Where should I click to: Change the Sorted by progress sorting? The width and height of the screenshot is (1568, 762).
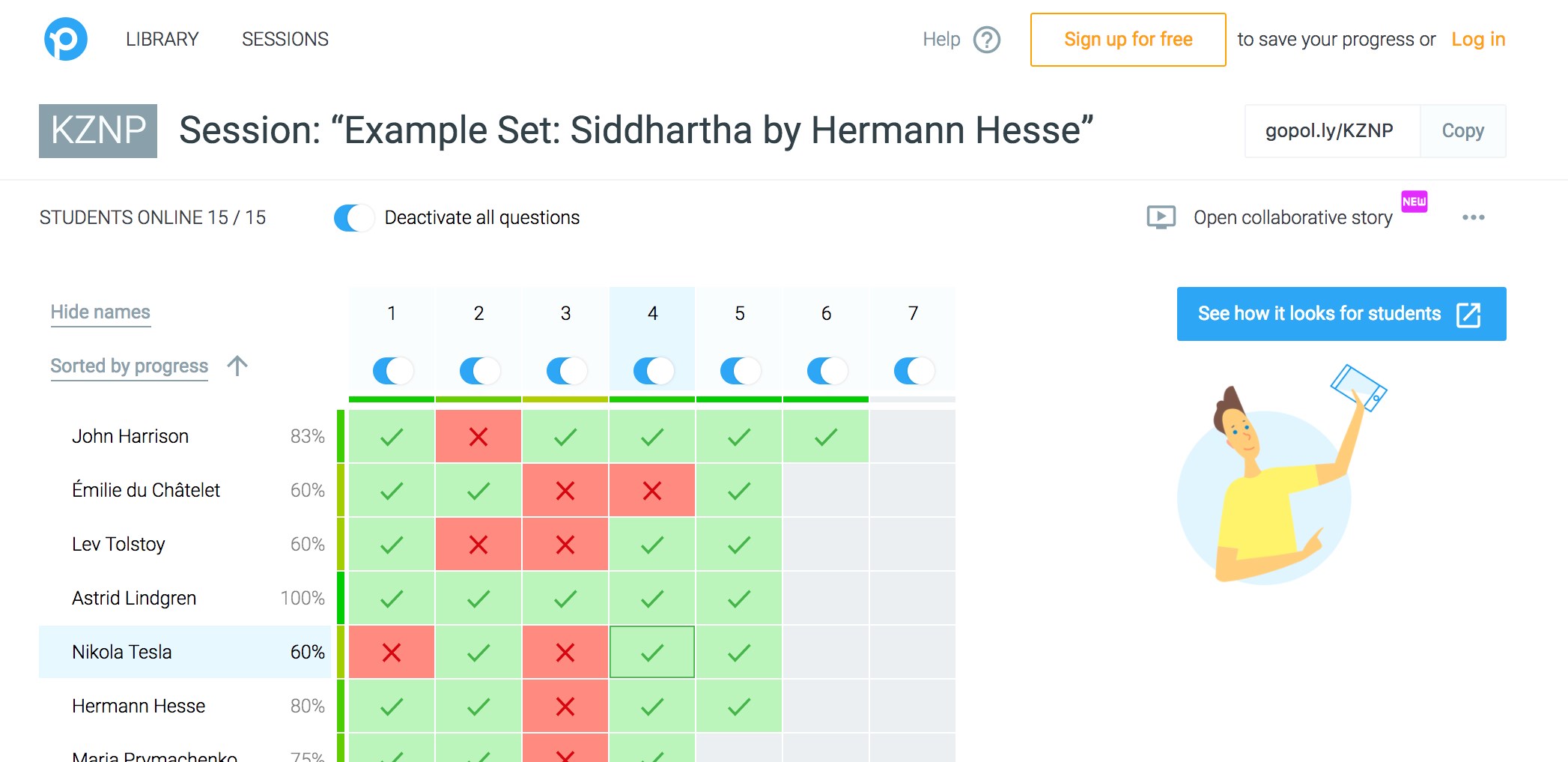point(130,366)
